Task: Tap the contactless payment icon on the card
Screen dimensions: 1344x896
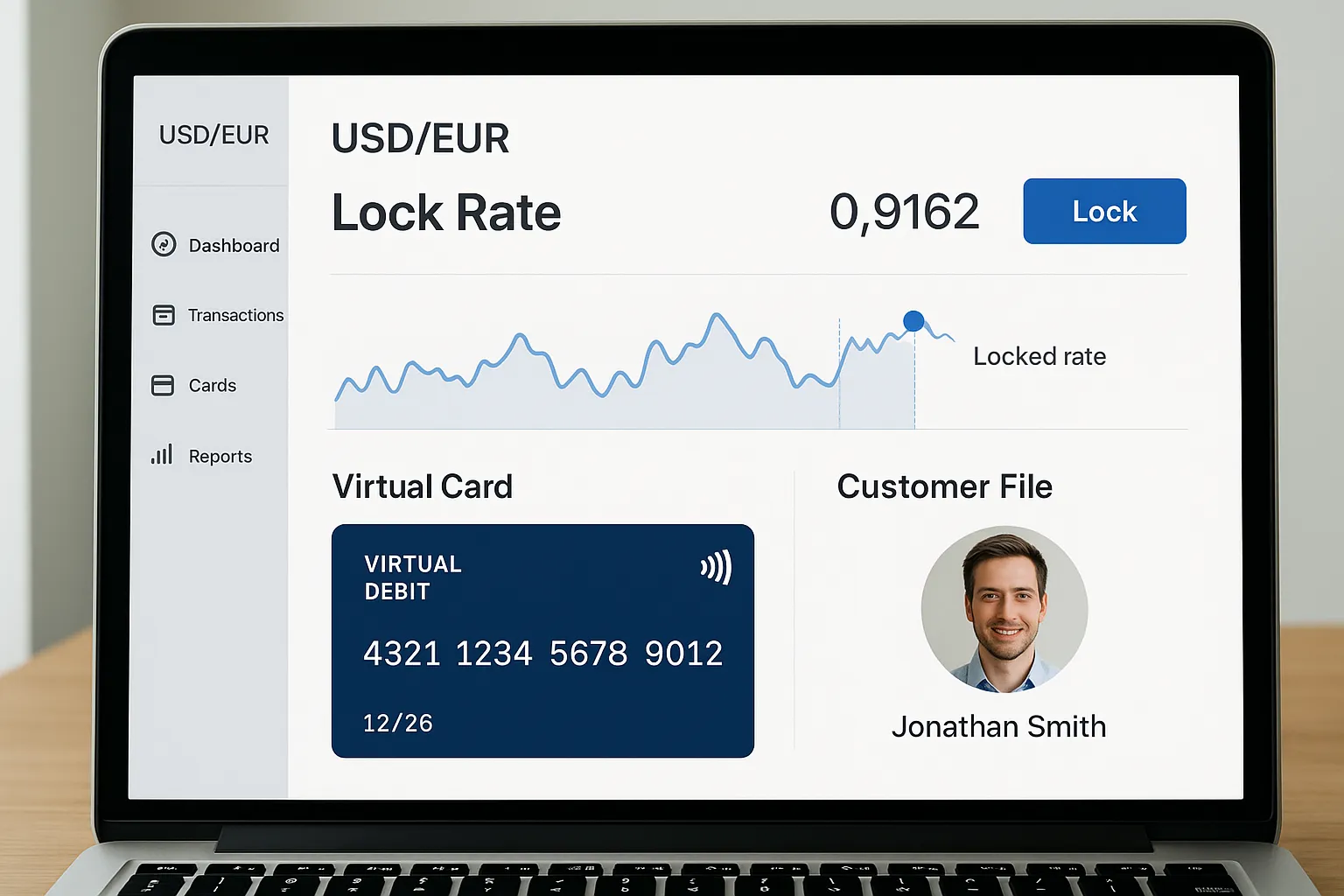Action: [x=713, y=568]
